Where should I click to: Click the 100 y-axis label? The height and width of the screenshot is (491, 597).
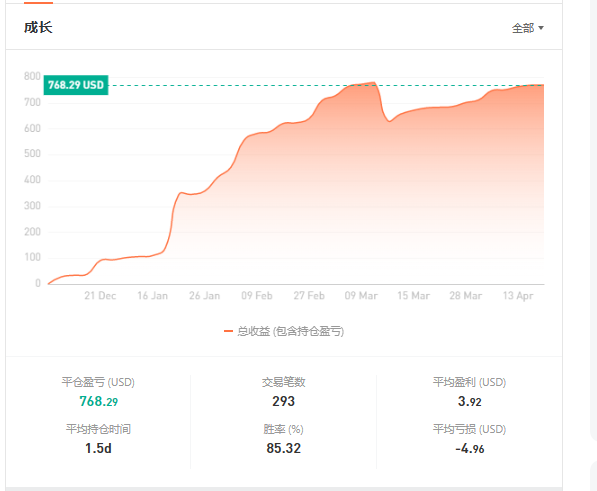click(x=32, y=258)
